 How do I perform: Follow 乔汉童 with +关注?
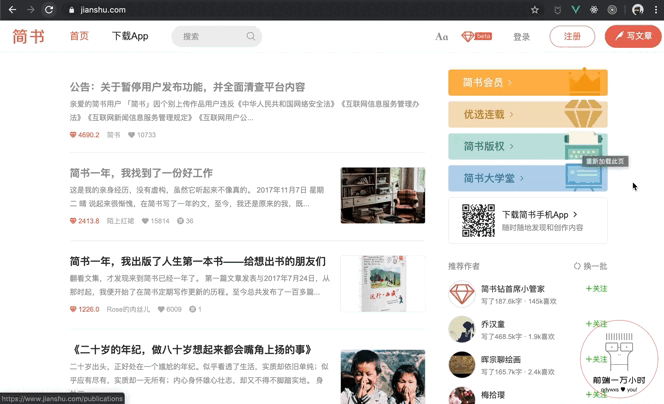pos(596,324)
